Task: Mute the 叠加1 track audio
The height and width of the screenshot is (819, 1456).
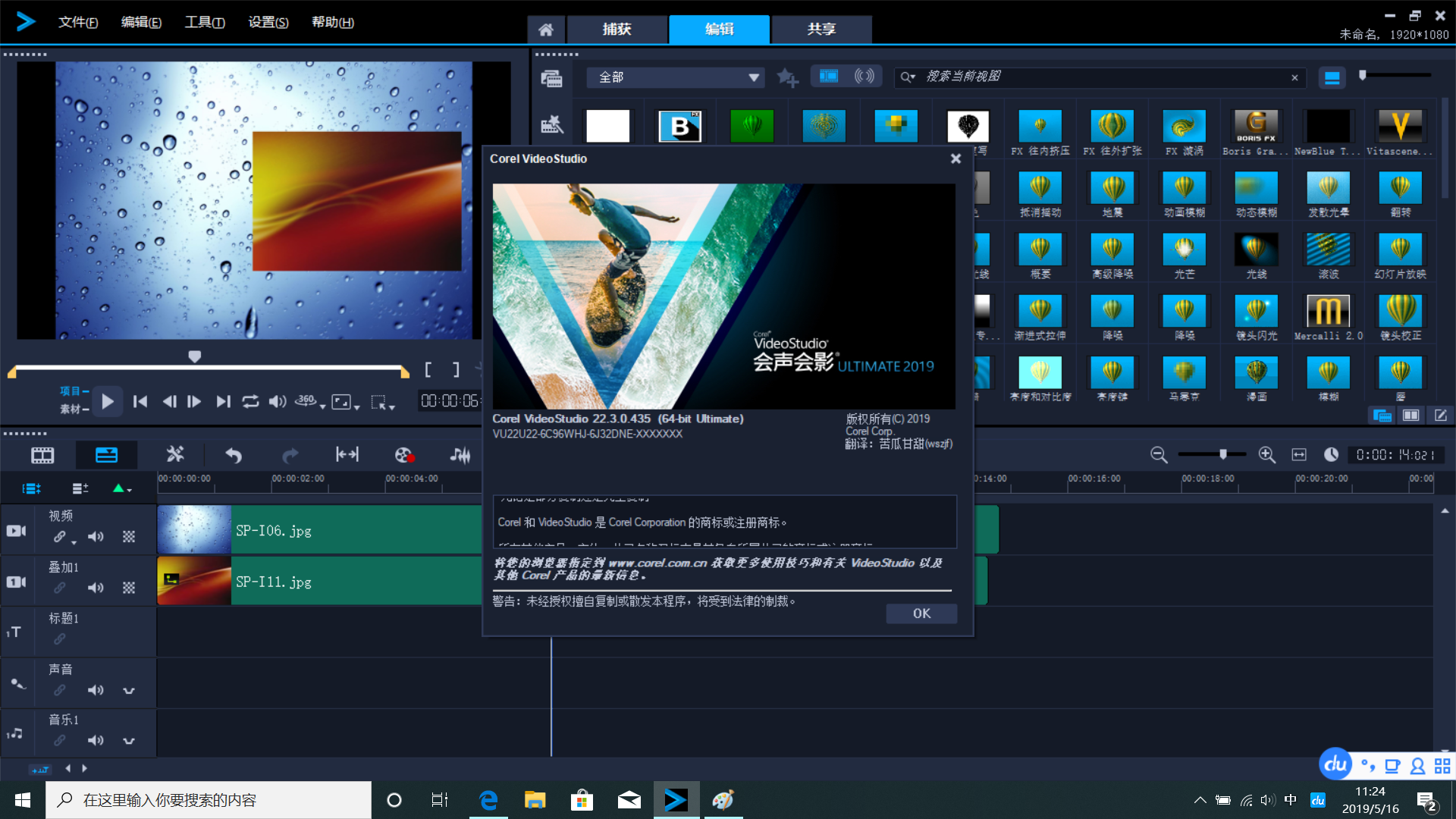Action: (96, 588)
